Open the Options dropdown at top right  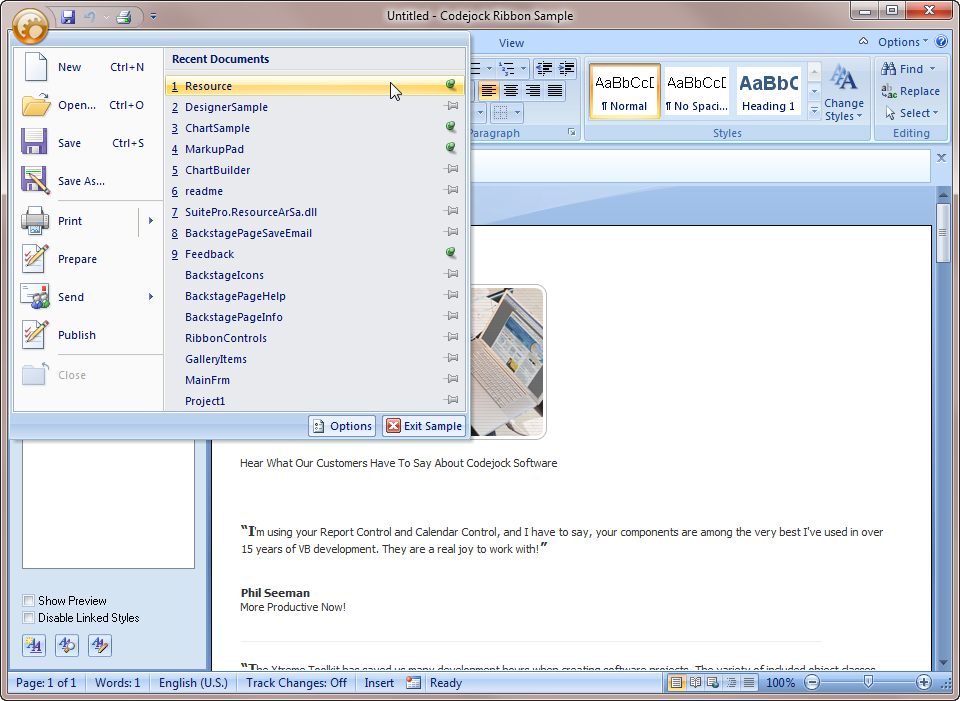pos(902,42)
